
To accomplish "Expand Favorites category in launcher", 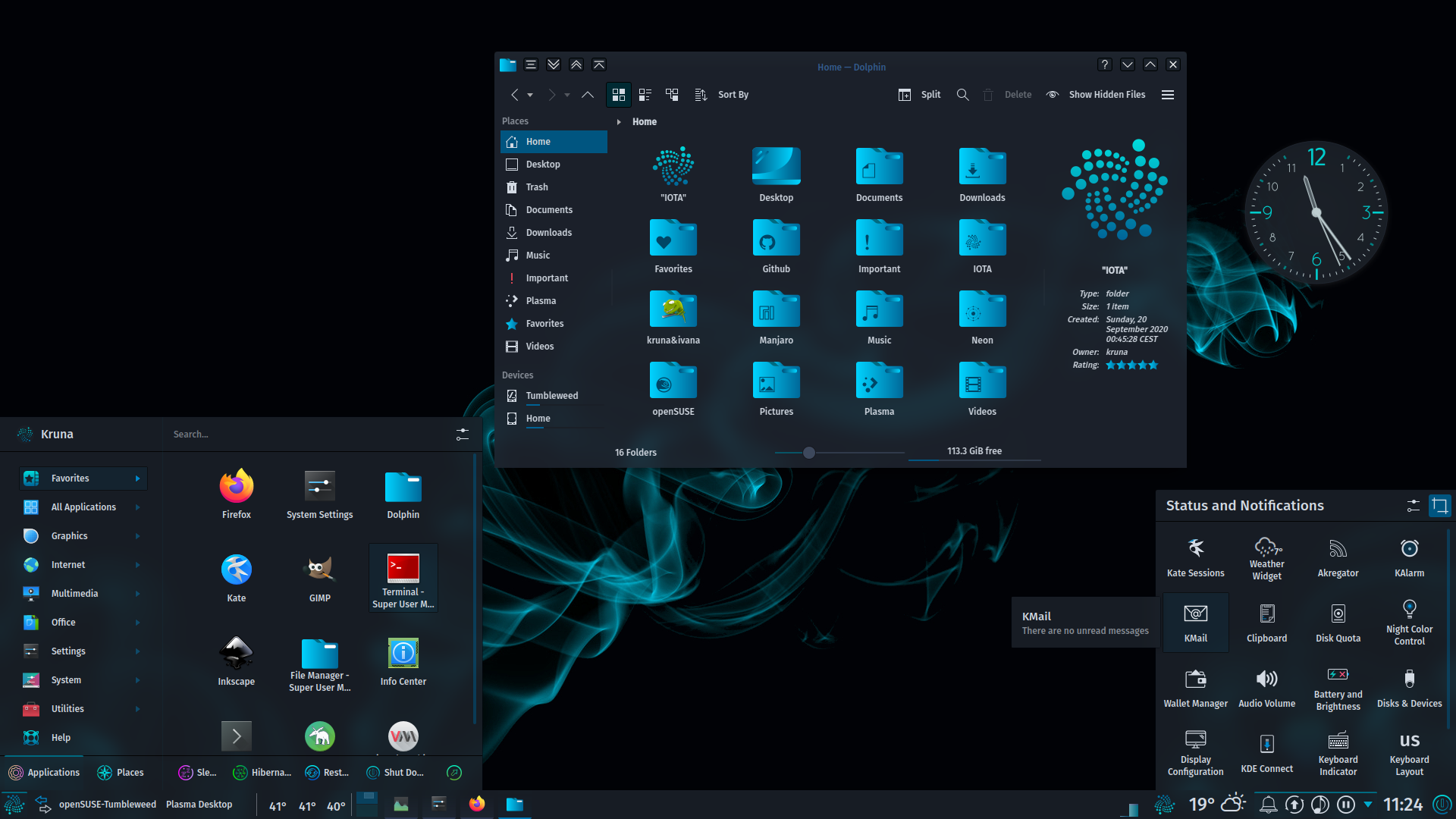I will [83, 479].
